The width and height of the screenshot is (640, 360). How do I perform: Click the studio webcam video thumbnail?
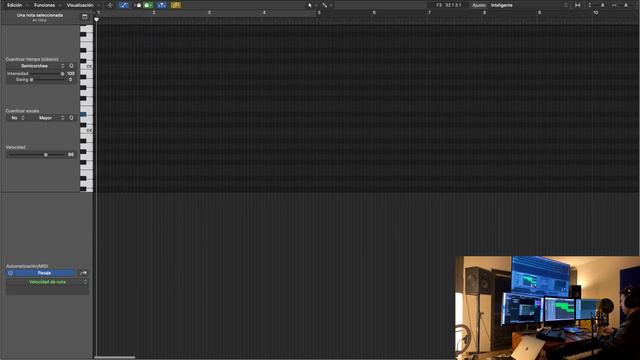click(x=547, y=308)
